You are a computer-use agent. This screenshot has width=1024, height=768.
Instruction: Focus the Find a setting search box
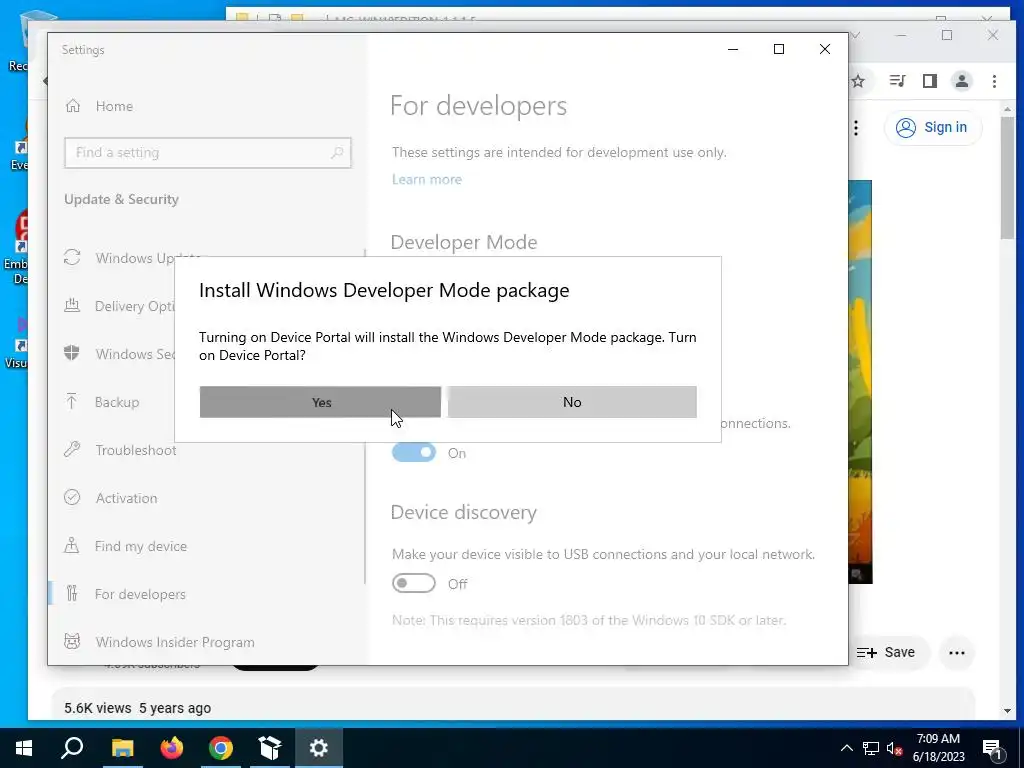click(208, 153)
